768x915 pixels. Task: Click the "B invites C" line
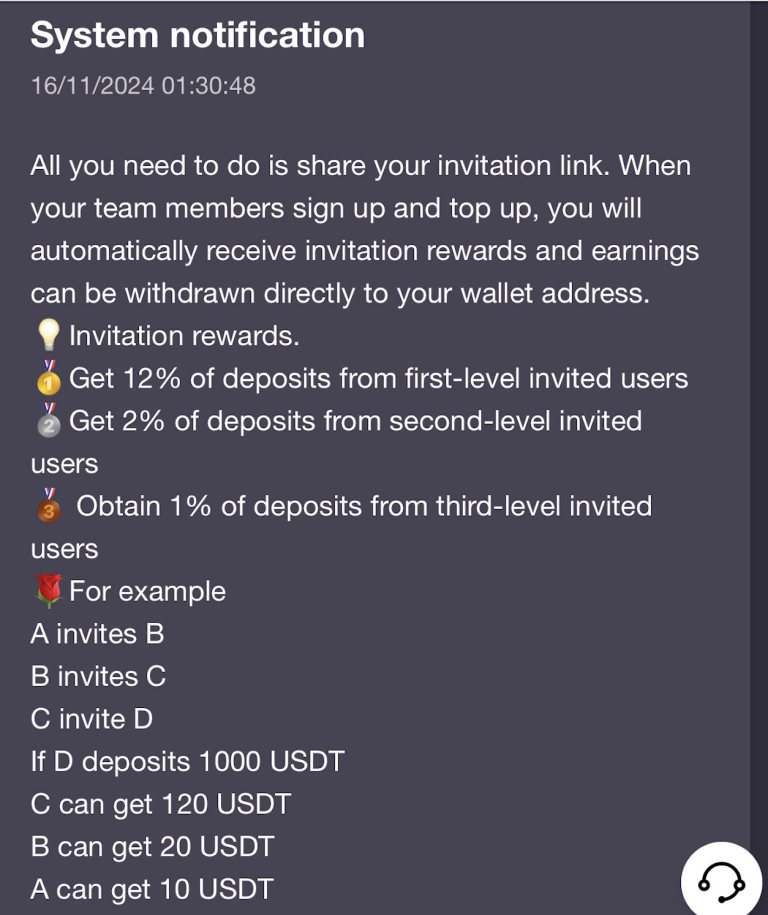[x=98, y=677]
